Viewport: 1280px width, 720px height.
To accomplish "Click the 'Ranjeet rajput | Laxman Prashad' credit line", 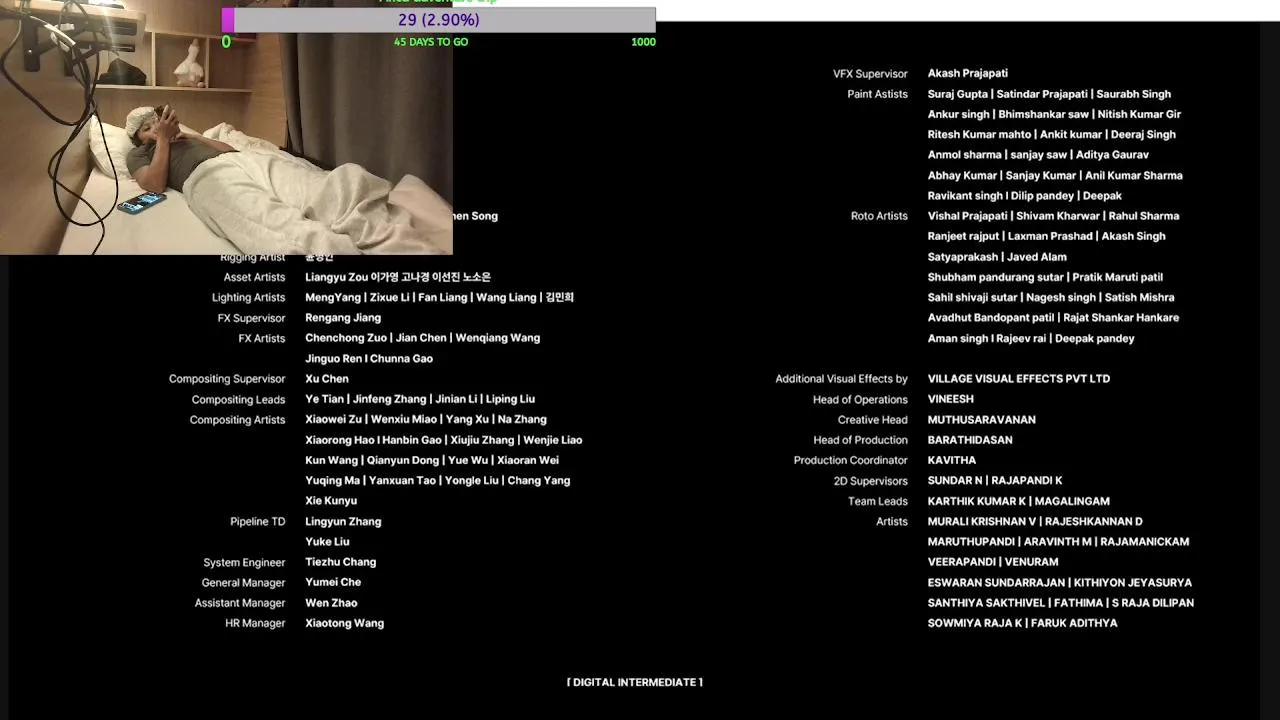I will tap(1047, 236).
